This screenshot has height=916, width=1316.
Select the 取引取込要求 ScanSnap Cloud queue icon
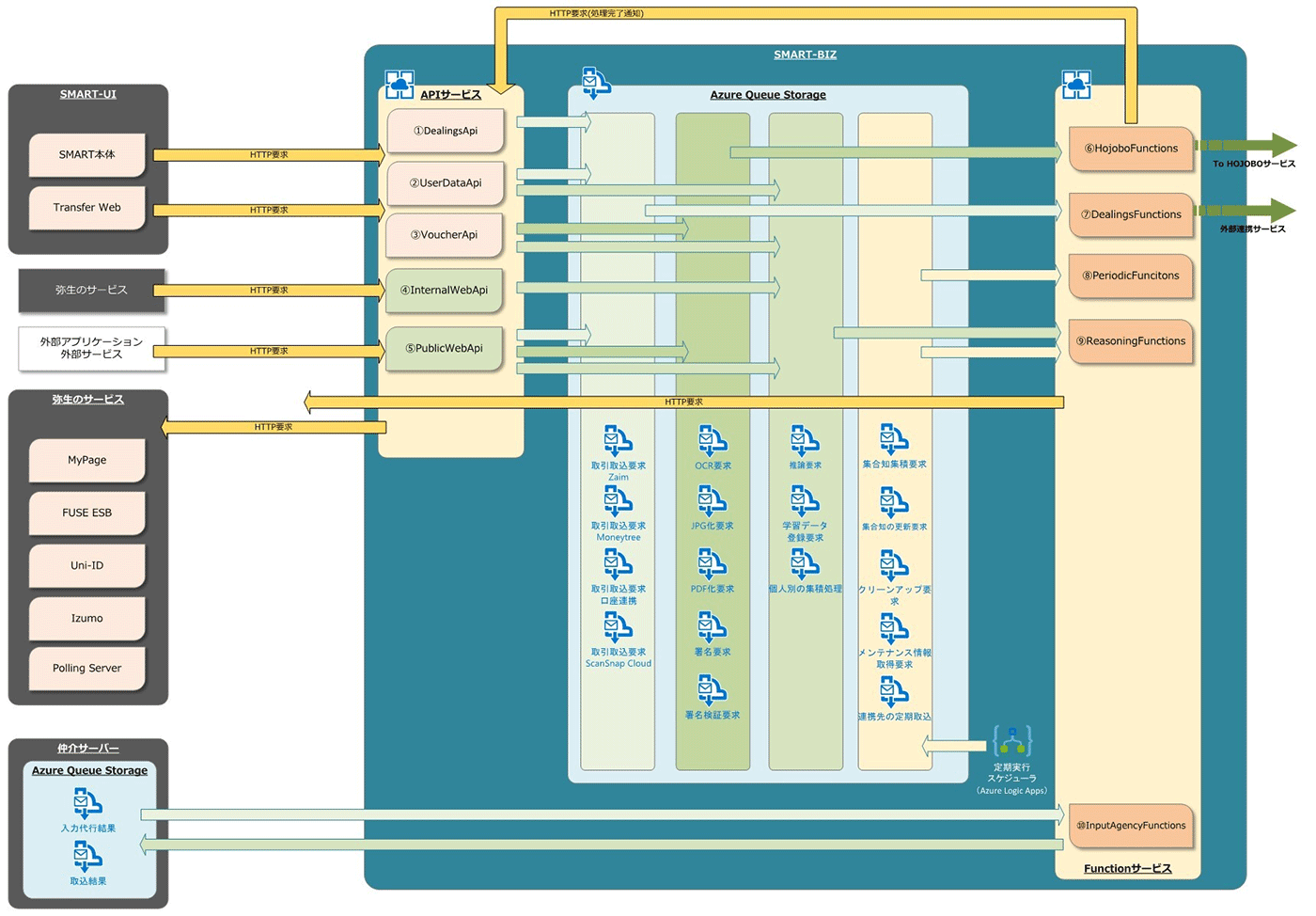tap(618, 627)
